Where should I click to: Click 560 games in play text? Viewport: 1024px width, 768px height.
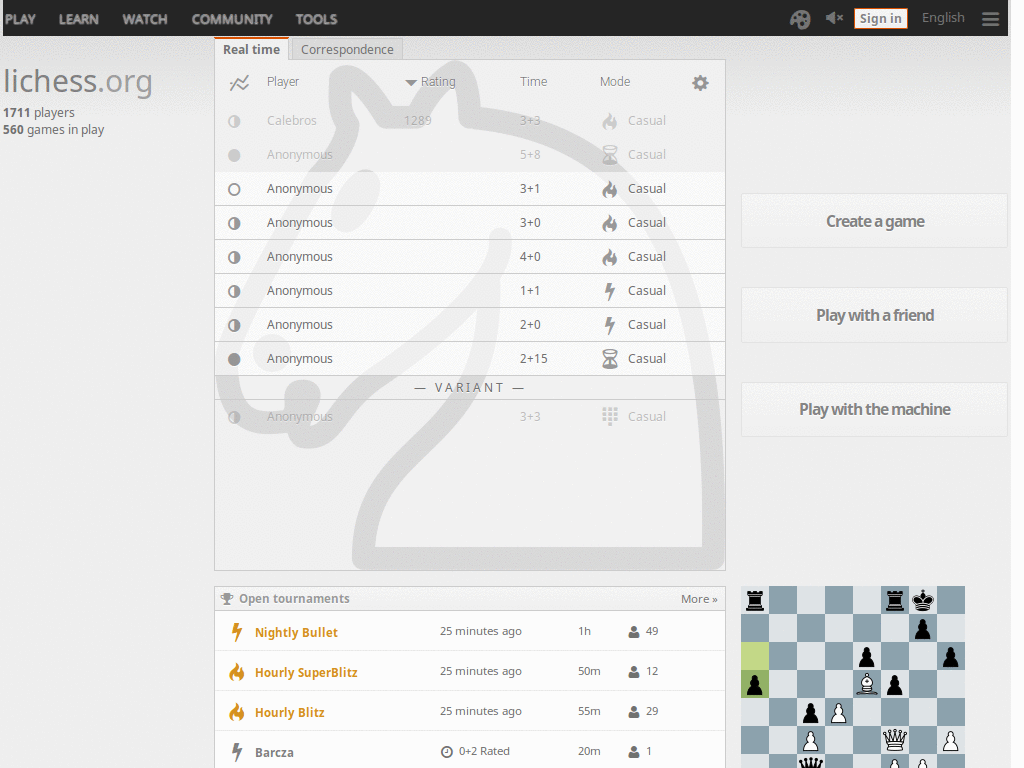54,129
